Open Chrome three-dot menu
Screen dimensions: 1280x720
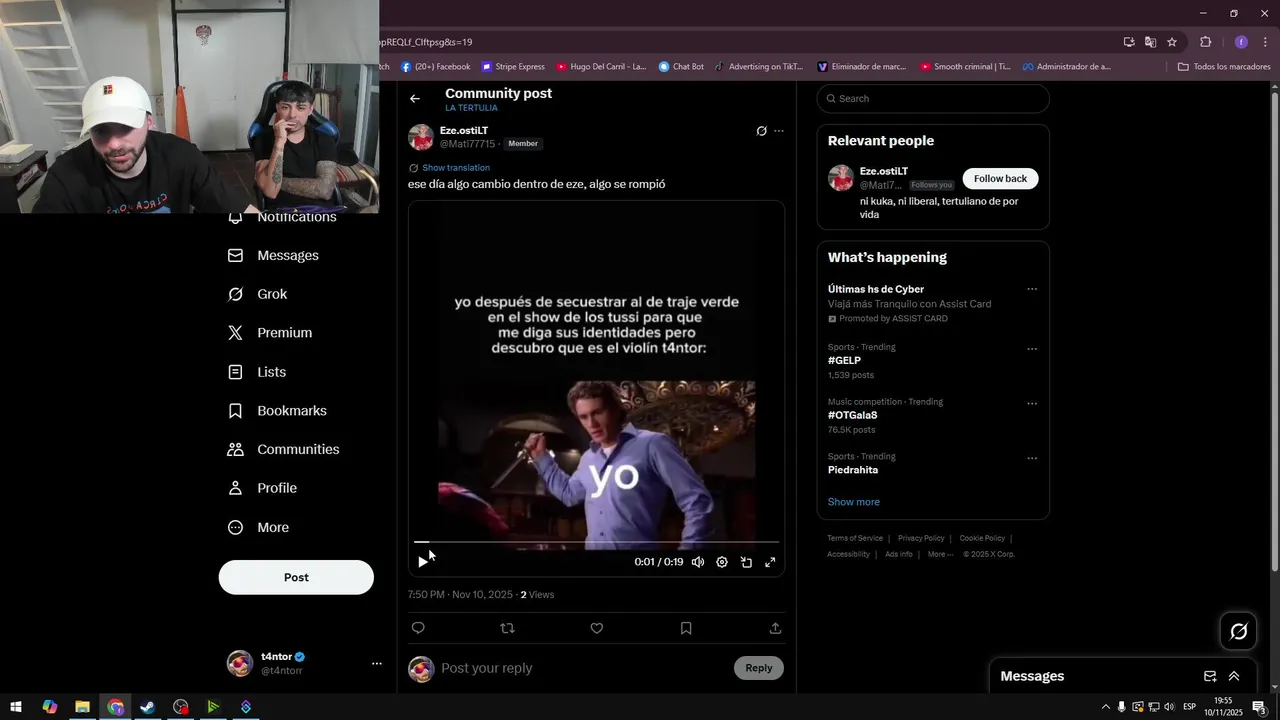1266,42
